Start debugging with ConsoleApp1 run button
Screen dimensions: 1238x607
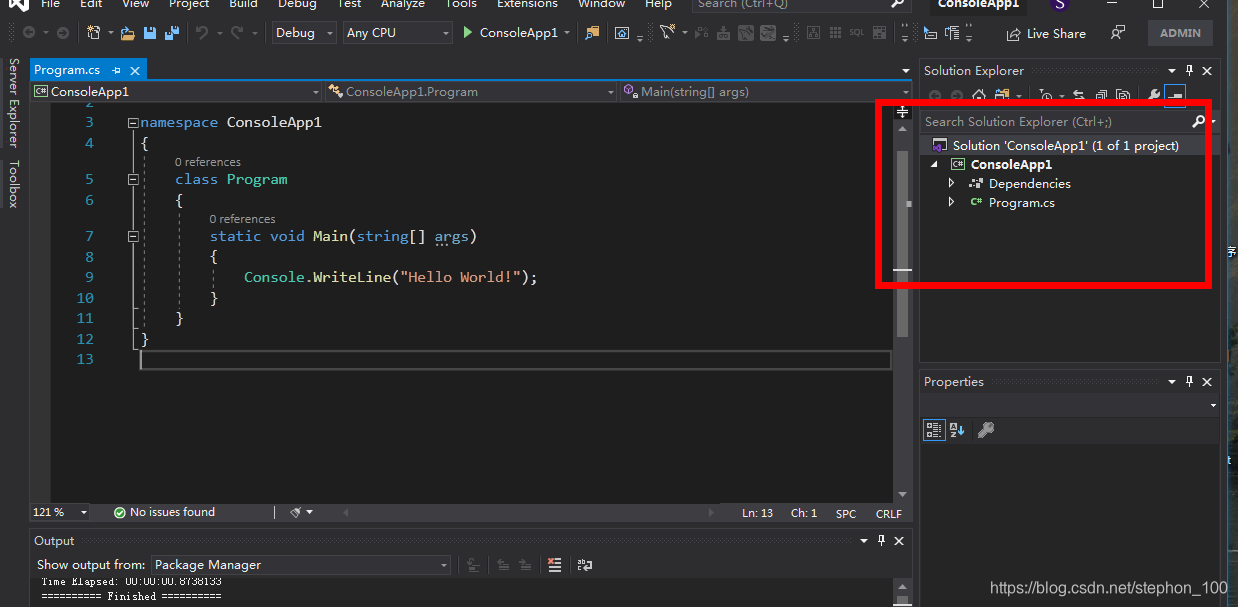coord(511,33)
